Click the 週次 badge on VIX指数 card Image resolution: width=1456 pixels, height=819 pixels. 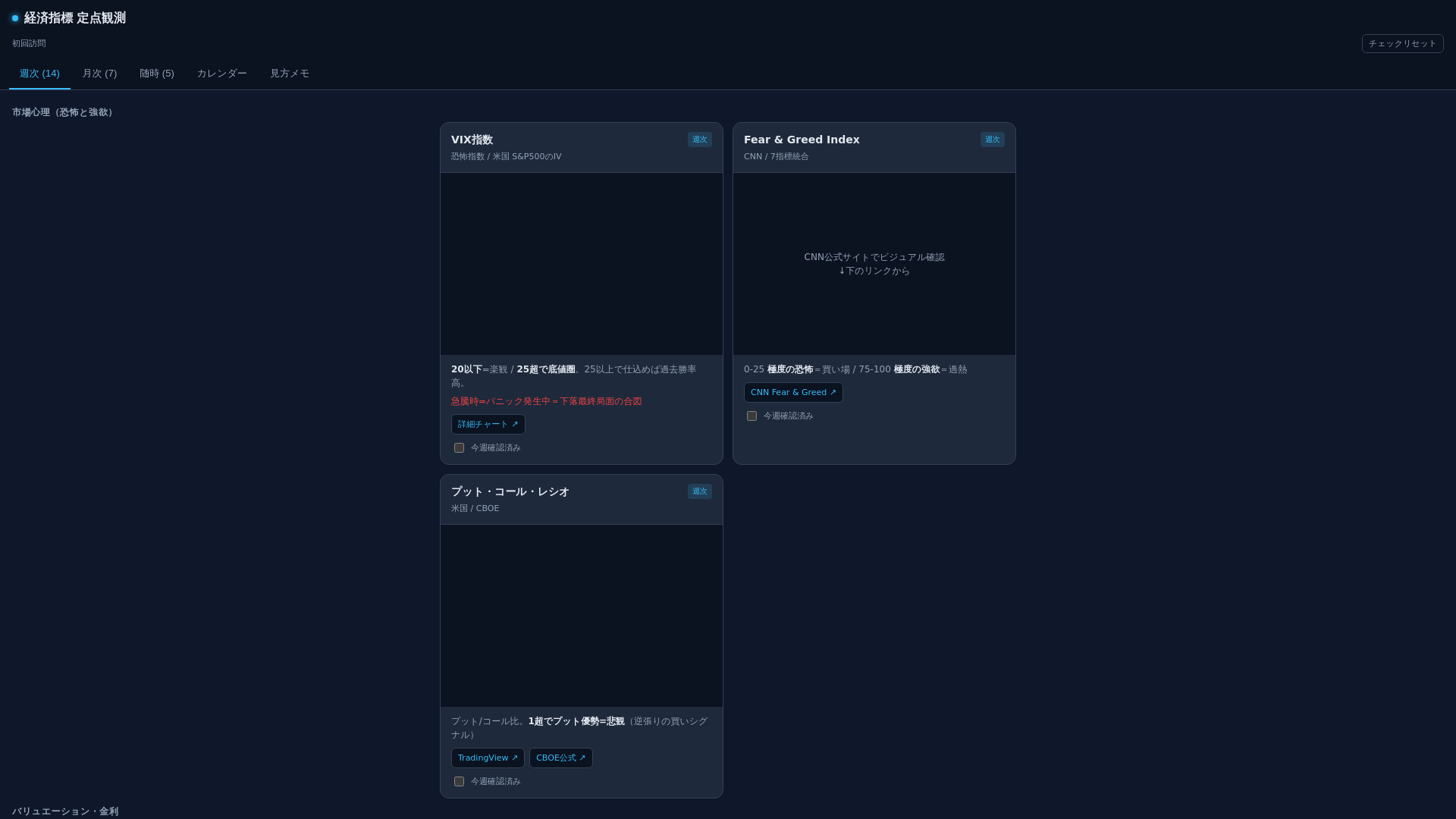coord(699,140)
